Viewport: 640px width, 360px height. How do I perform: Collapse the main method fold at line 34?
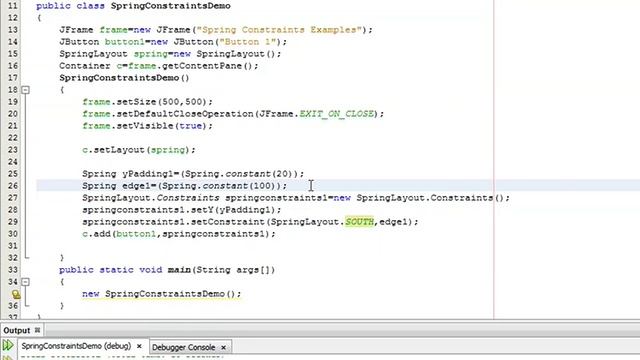coord(25,282)
